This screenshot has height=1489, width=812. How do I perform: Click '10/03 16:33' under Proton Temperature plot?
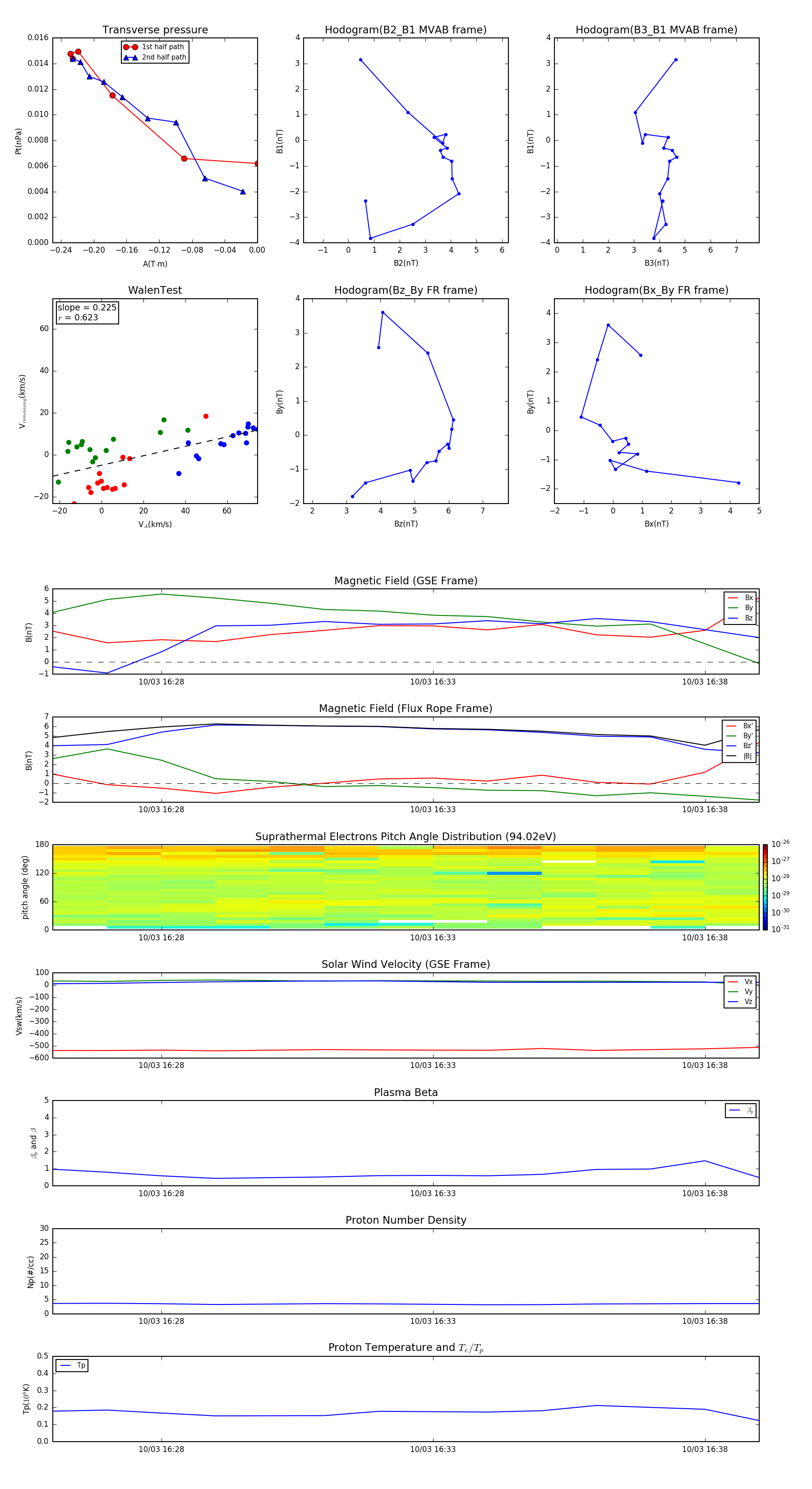coord(433,1450)
